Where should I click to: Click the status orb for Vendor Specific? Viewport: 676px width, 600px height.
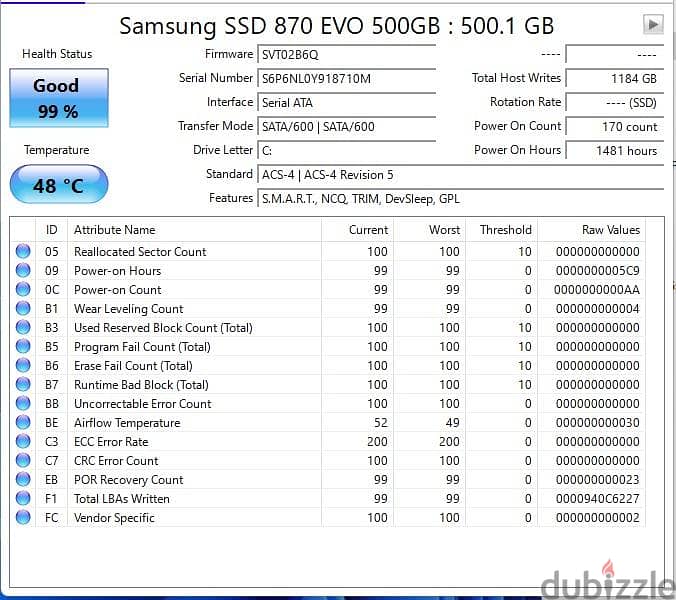pos(23,517)
